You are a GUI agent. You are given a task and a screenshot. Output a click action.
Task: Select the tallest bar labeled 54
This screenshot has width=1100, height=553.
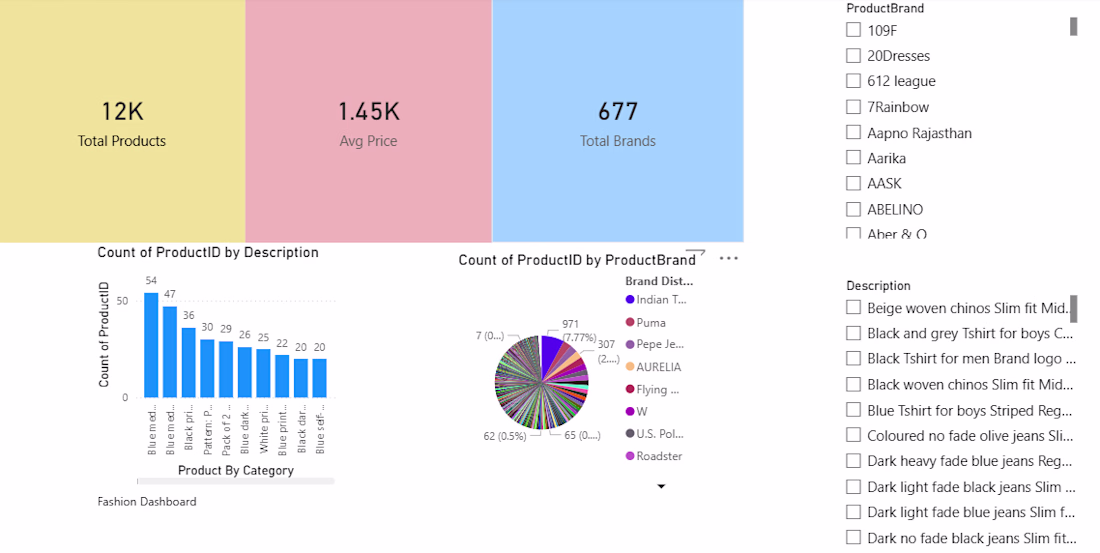coord(151,345)
